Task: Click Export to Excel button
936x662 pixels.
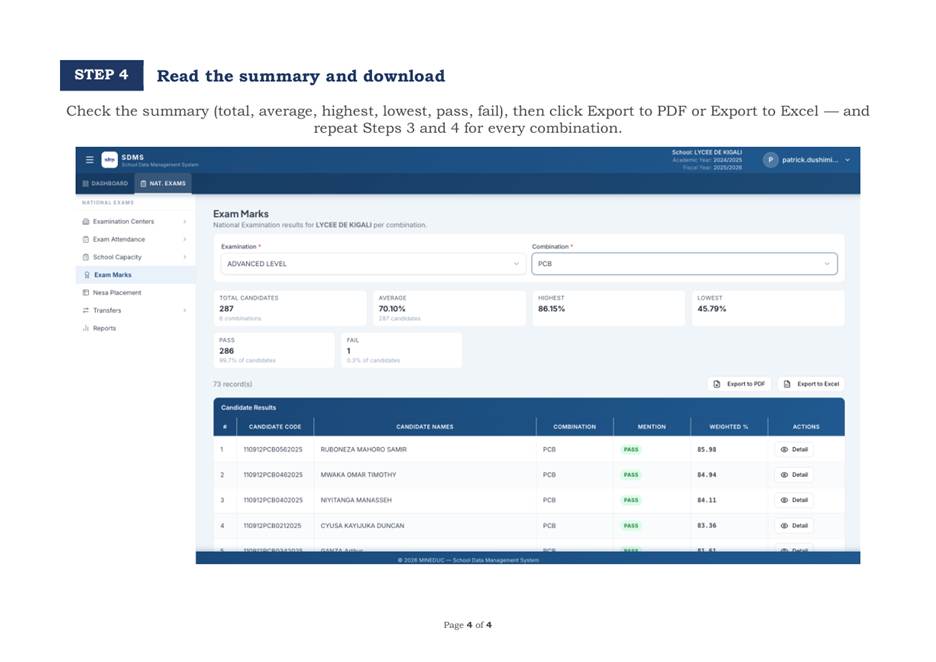Action: [811, 384]
